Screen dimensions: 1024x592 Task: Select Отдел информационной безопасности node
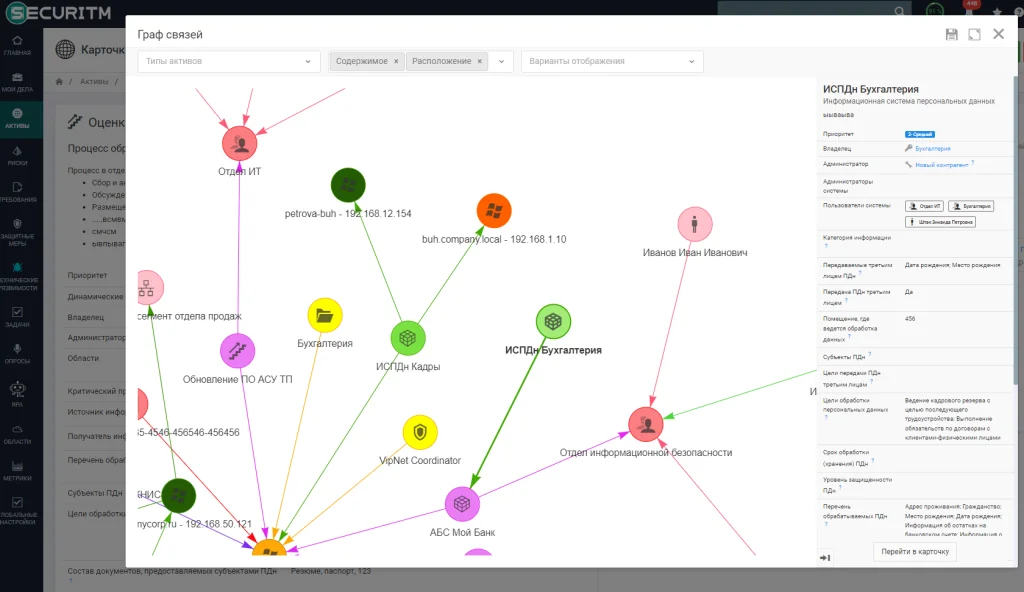point(646,425)
